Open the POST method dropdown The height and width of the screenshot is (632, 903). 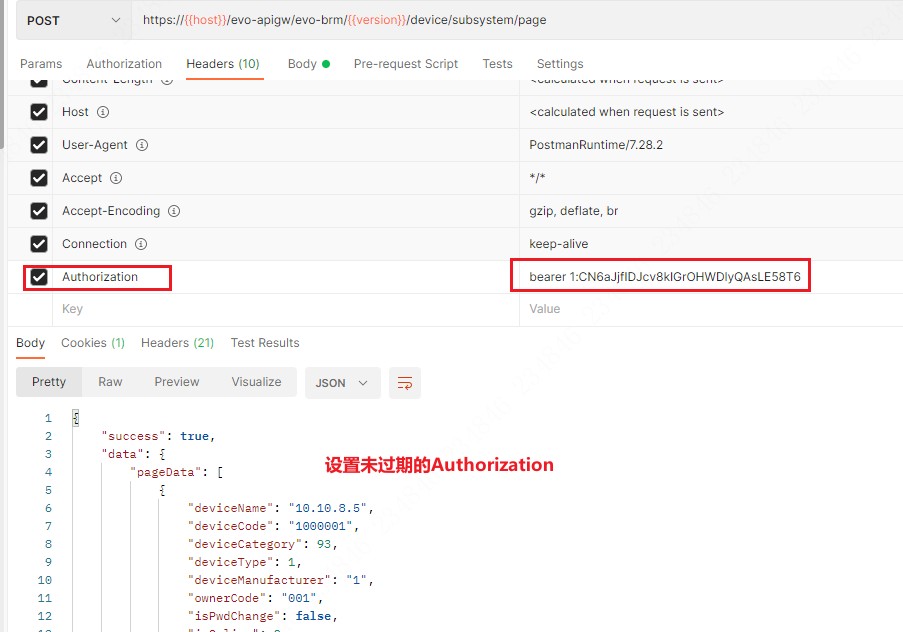(65, 20)
